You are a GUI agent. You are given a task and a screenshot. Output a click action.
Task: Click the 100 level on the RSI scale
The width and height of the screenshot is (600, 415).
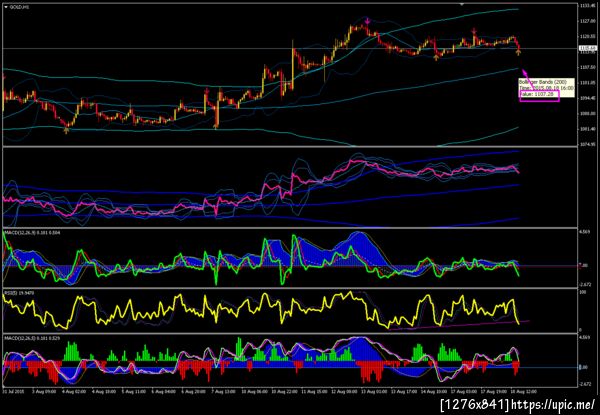[584, 293]
